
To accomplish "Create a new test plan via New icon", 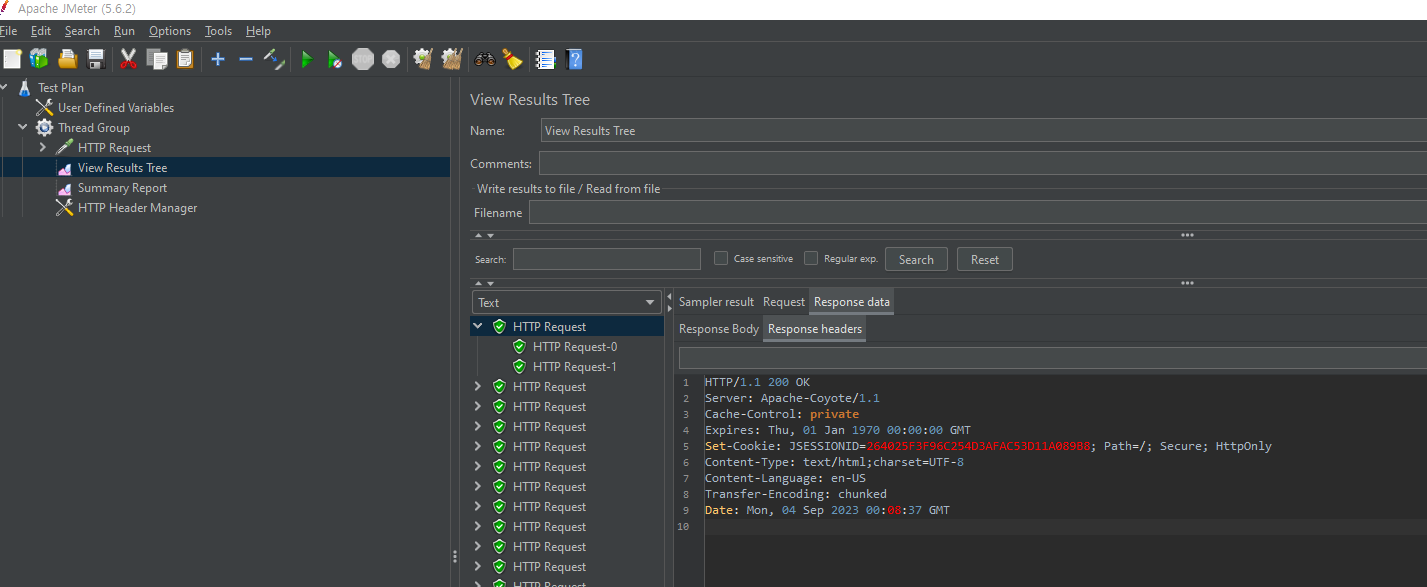I will pos(12,59).
